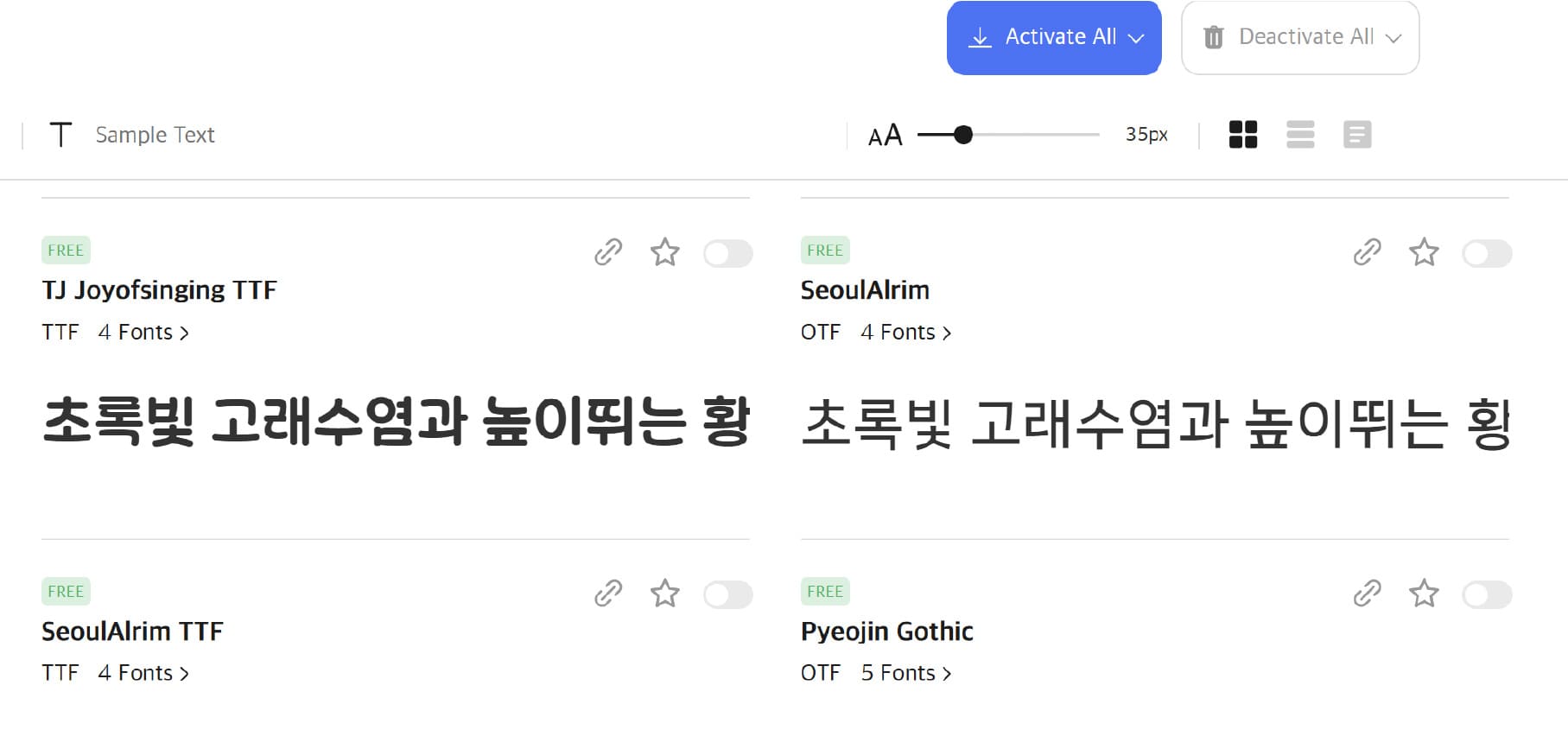Screen dimensions: 1568x736
Task: Activate TJ Joyofsinging TTF toggle
Action: point(727,253)
